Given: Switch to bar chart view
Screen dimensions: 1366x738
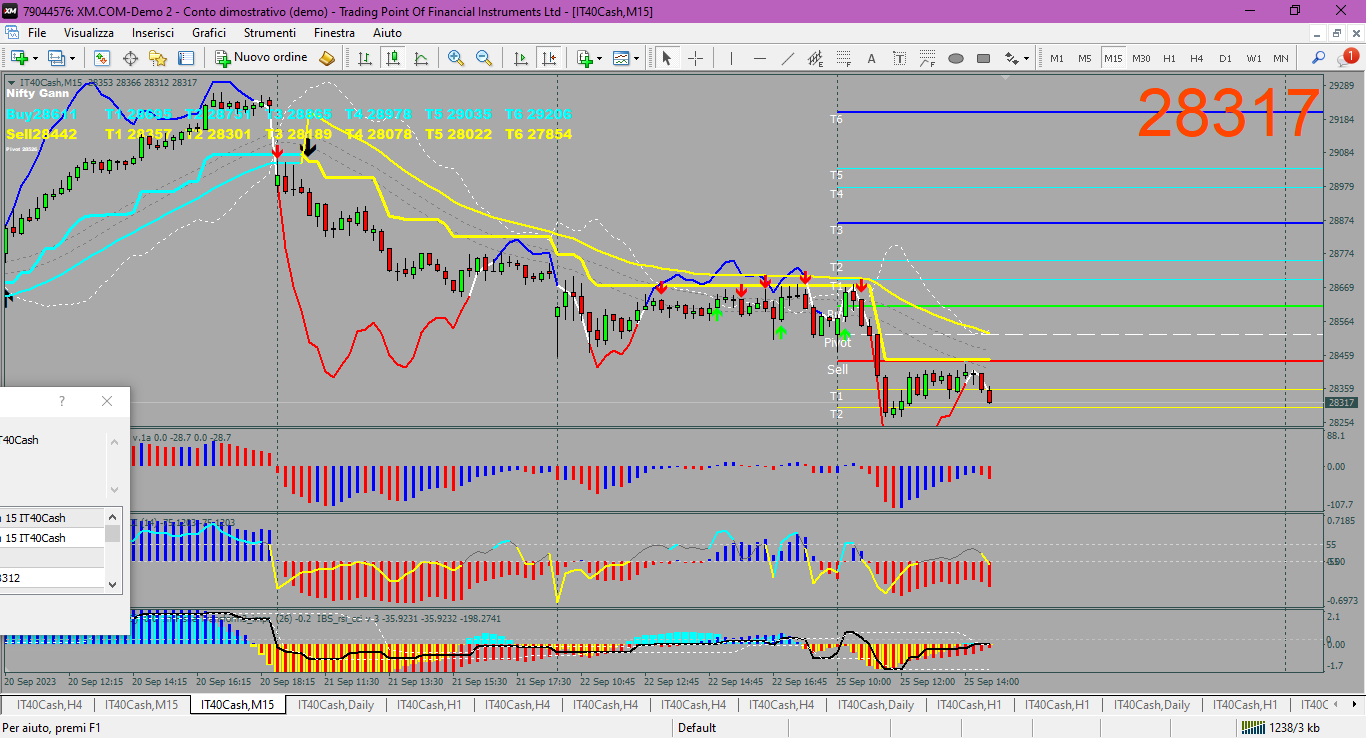Looking at the screenshot, I should [365, 58].
